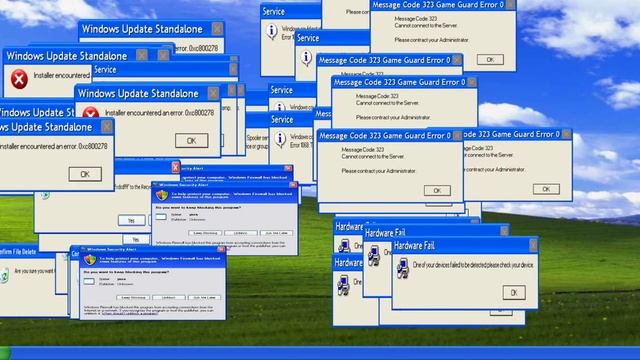Click 'Message Code 323' text in the topmost Game Guard dialog
The height and width of the screenshot is (360, 640).
tap(416, 18)
